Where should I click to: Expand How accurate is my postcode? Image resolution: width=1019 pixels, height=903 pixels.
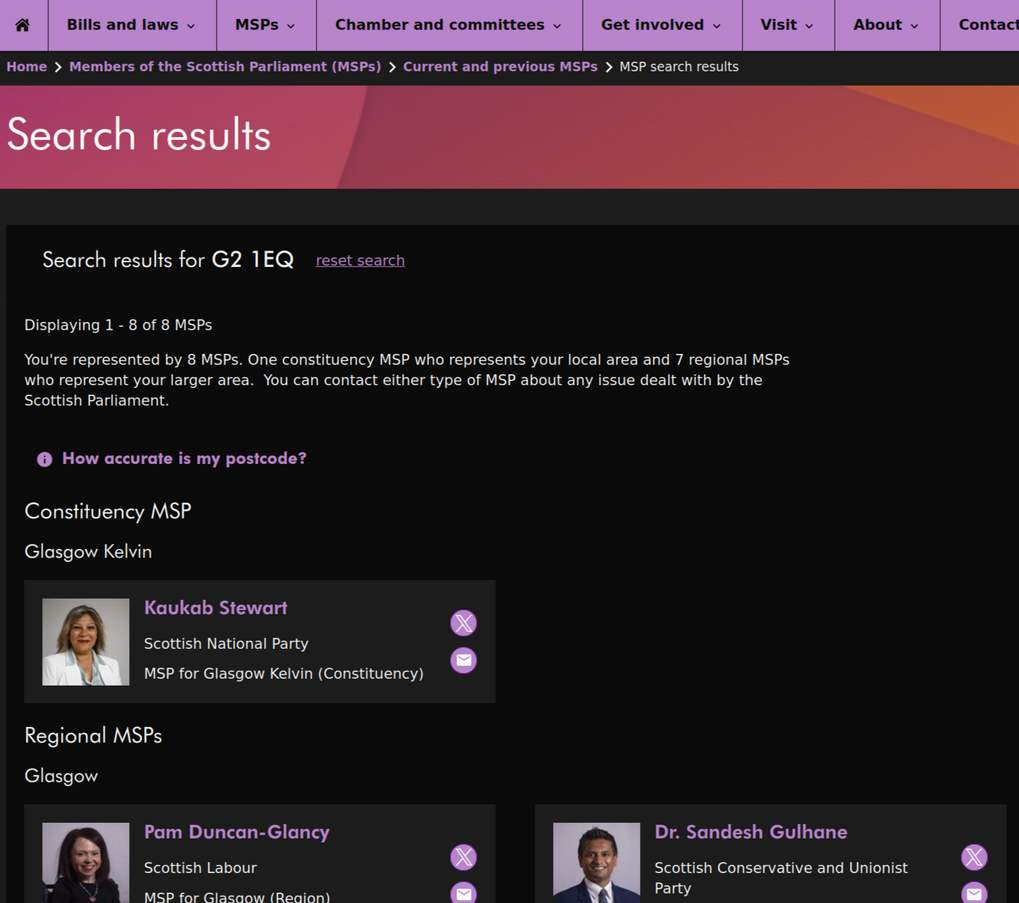pyautogui.click(x=184, y=458)
